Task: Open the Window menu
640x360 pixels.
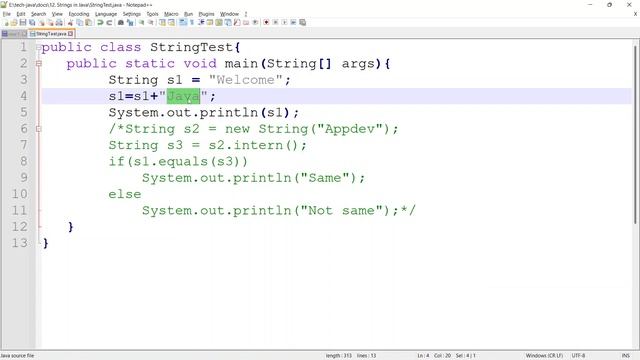Action: pyautogui.click(x=229, y=14)
